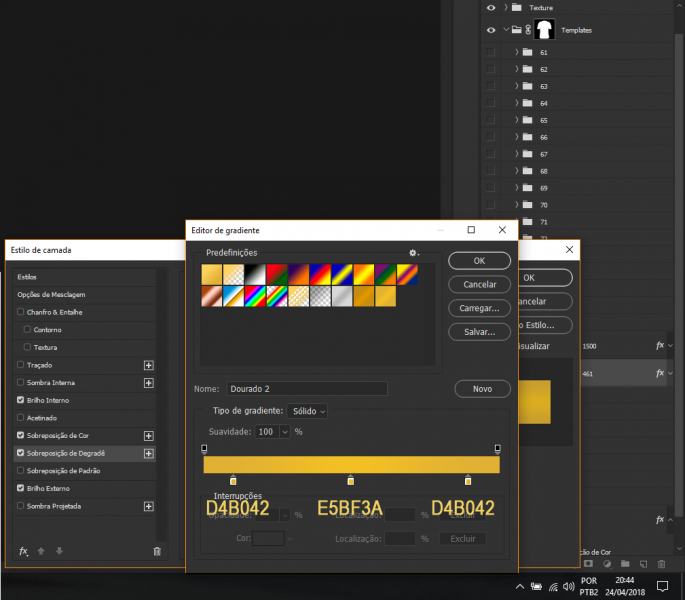The width and height of the screenshot is (685, 600).
Task: Open the Suavidade value dropdown arrow
Action: point(285,431)
